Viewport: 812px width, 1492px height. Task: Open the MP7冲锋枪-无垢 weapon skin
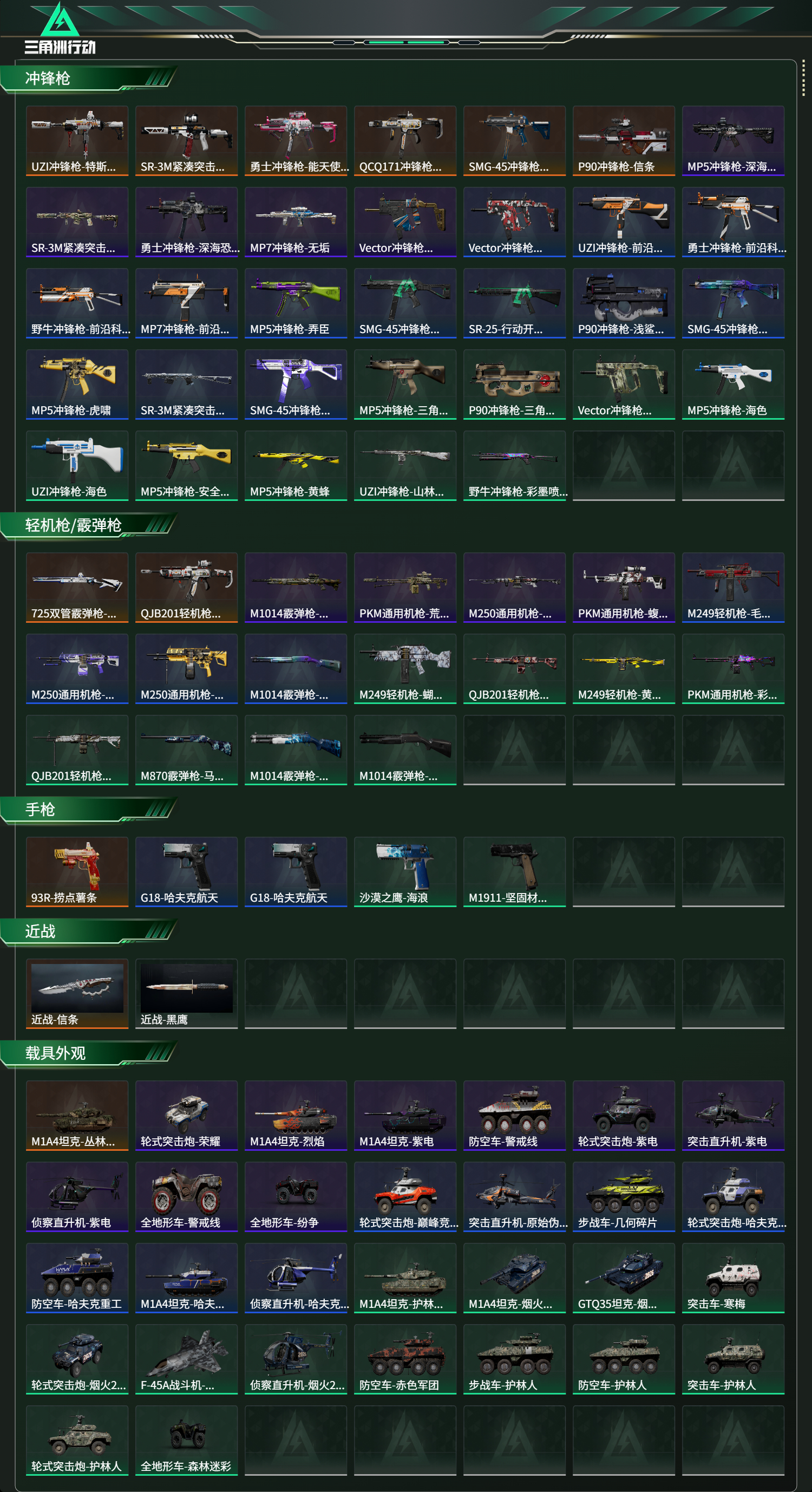[x=296, y=222]
